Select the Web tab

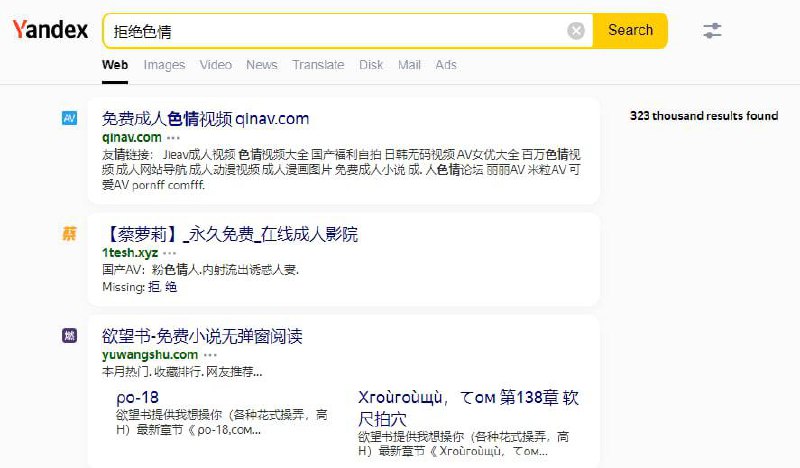tap(115, 65)
